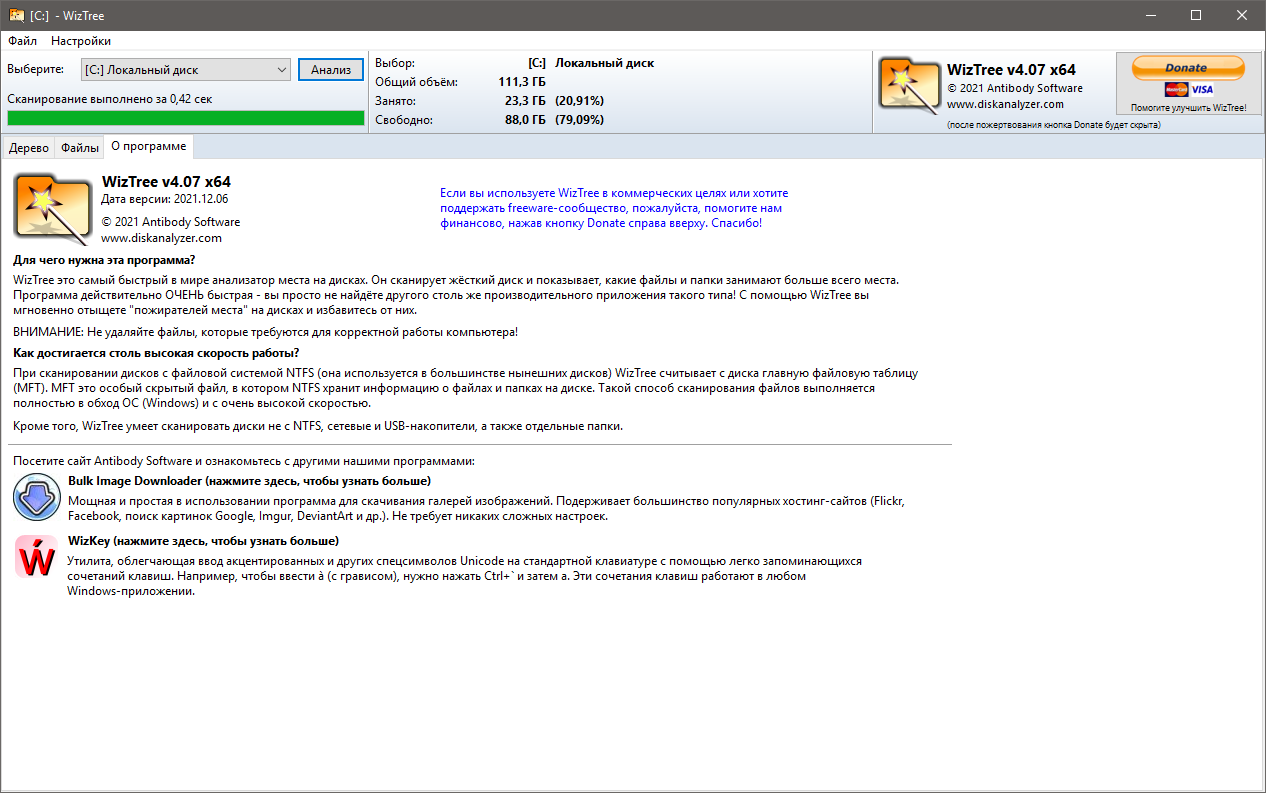Click the Donate button
Screen dimensions: 1266x793
[x=1188, y=68]
